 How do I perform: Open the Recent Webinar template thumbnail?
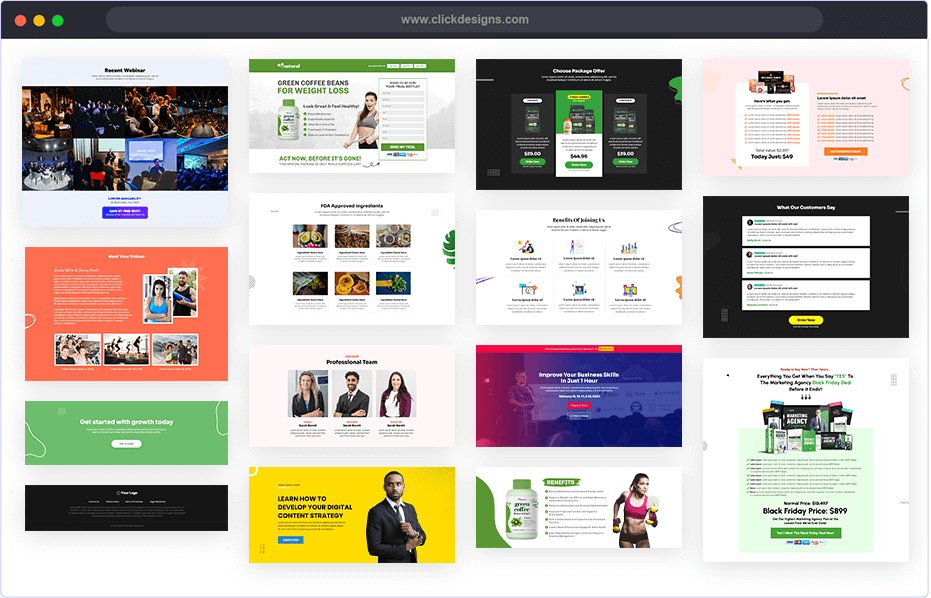tap(125, 130)
